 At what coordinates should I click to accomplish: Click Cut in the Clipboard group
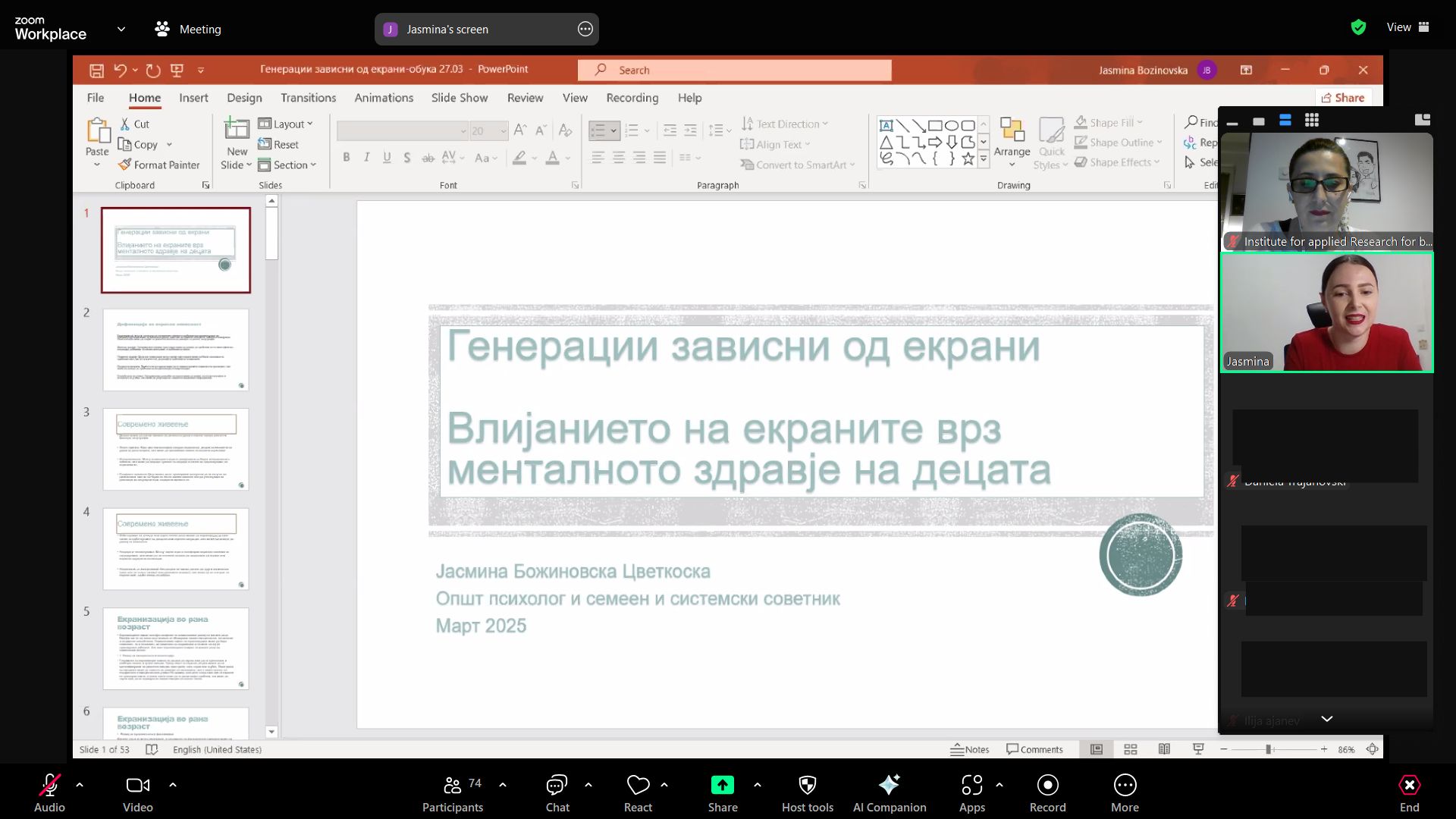click(x=135, y=124)
